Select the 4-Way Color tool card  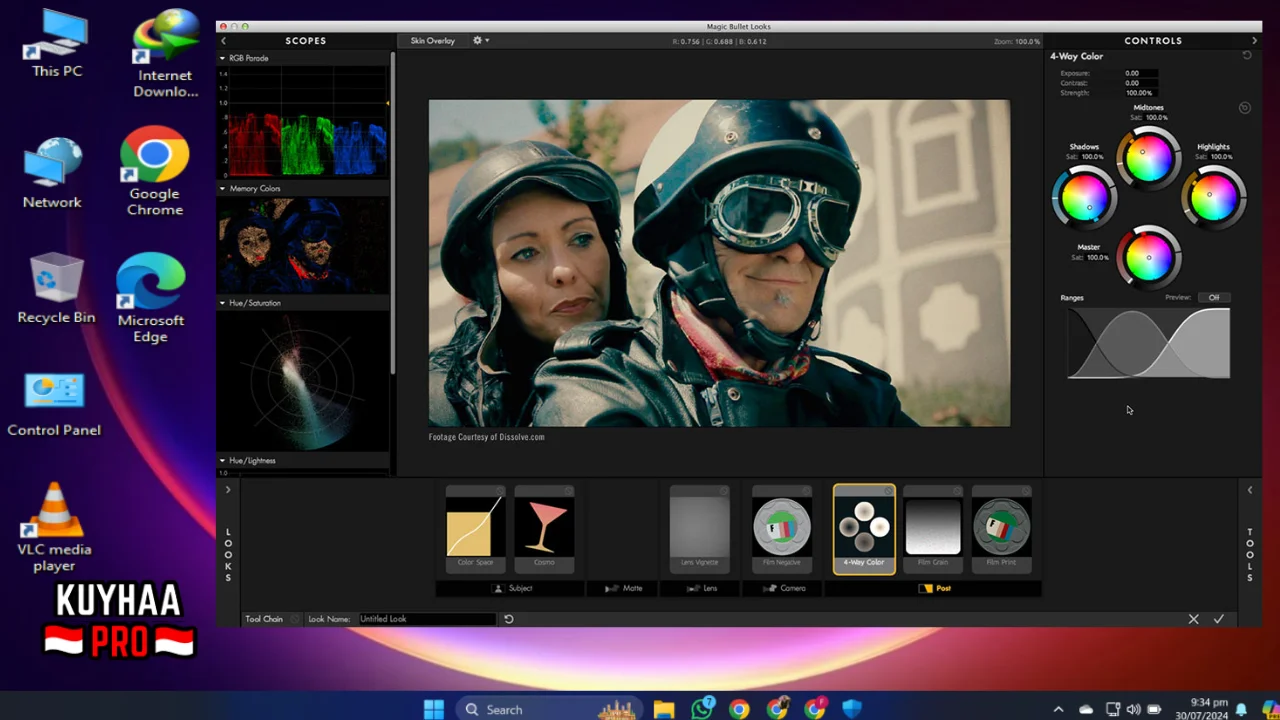864,529
